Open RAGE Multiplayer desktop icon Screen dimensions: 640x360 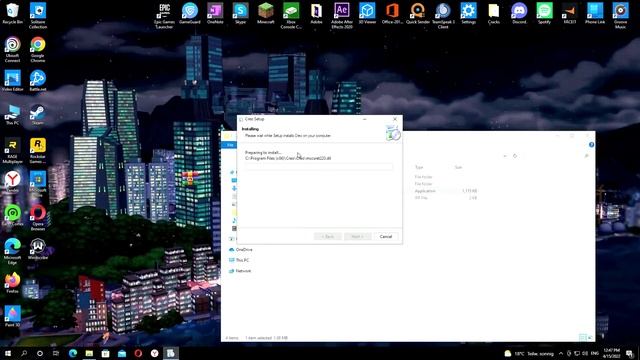tap(13, 151)
